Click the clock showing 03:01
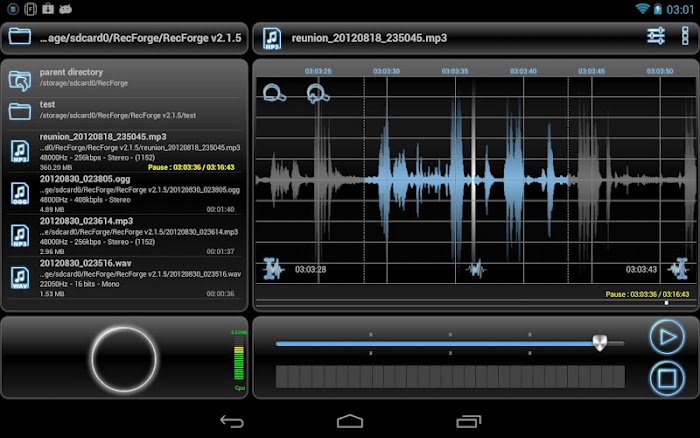 [x=679, y=9]
